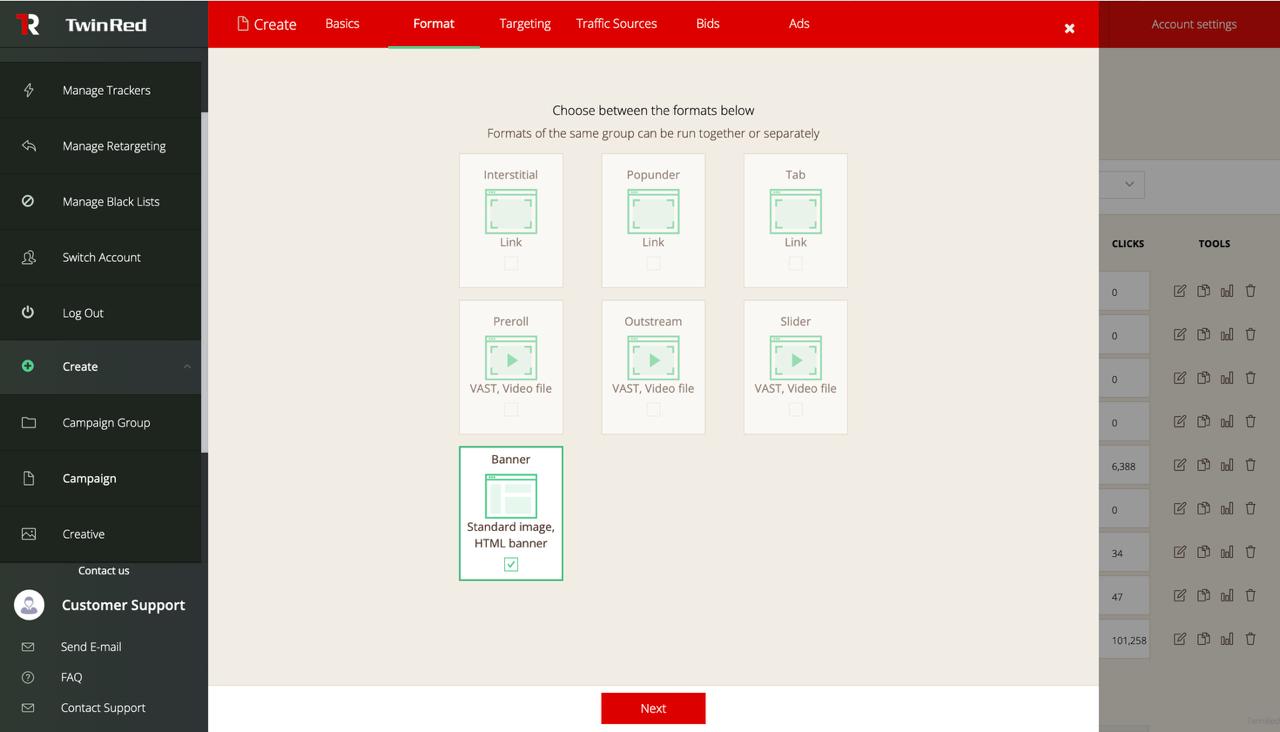Open the edit icon for the top campaign row
1280x732 pixels.
[x=1179, y=290]
